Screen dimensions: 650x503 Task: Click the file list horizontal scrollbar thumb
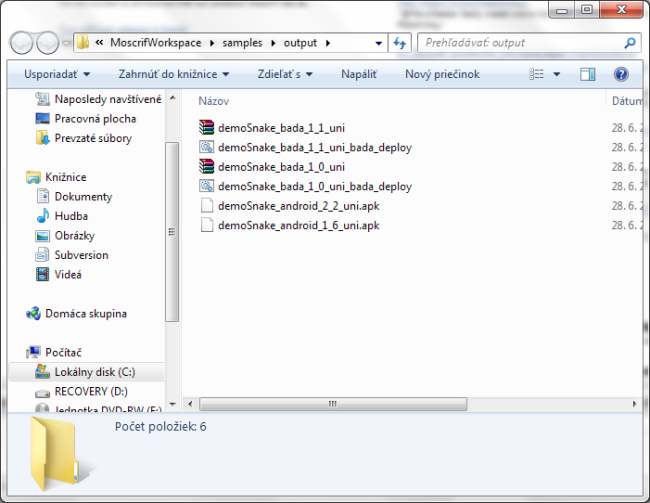click(x=333, y=404)
